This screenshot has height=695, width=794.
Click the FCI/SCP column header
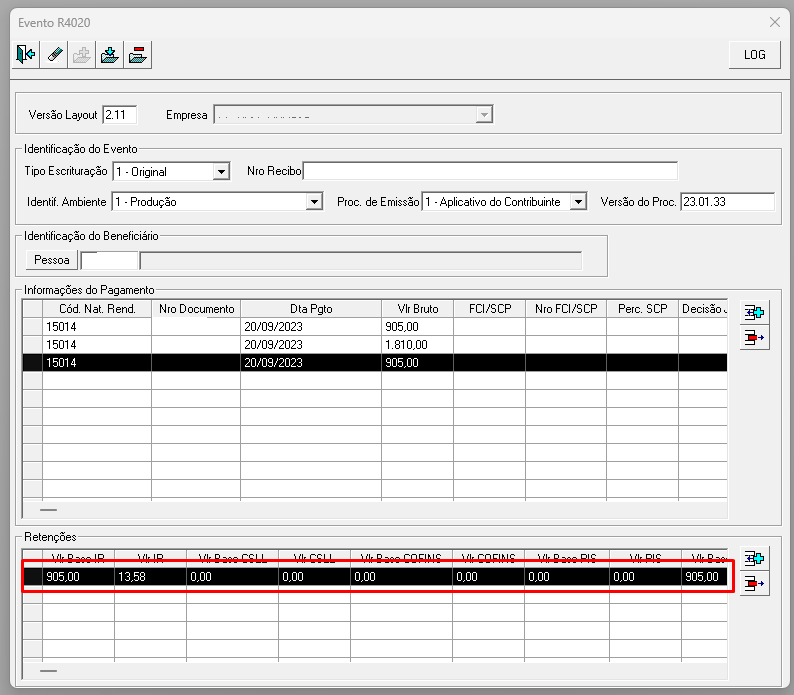pyautogui.click(x=490, y=308)
